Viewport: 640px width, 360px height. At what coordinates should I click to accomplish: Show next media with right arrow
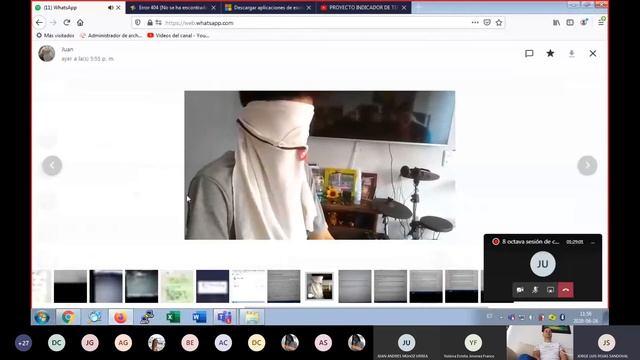tap(587, 165)
